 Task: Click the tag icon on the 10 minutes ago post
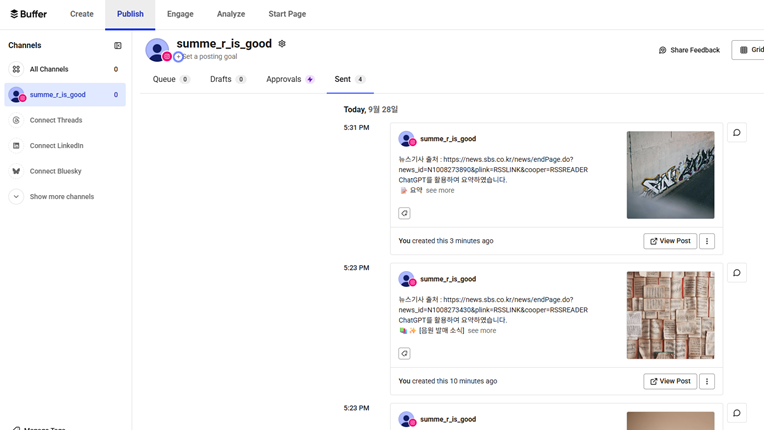pos(404,354)
